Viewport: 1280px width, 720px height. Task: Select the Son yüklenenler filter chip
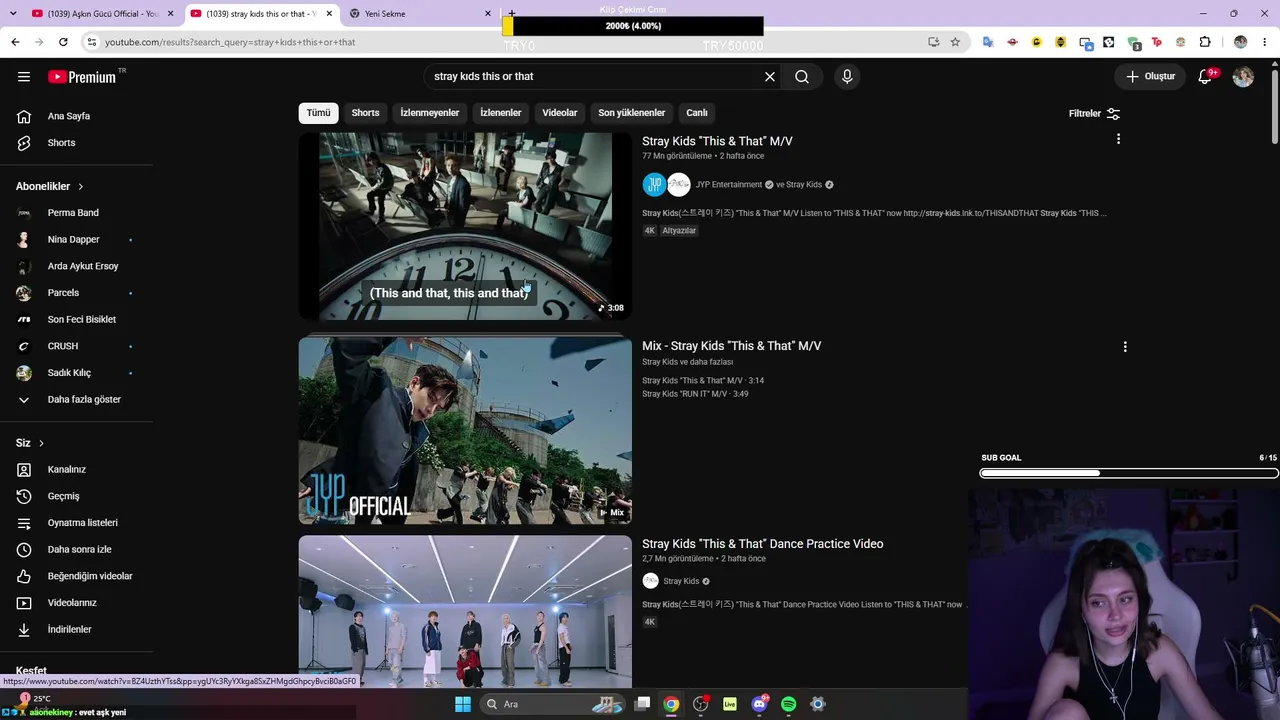631,113
